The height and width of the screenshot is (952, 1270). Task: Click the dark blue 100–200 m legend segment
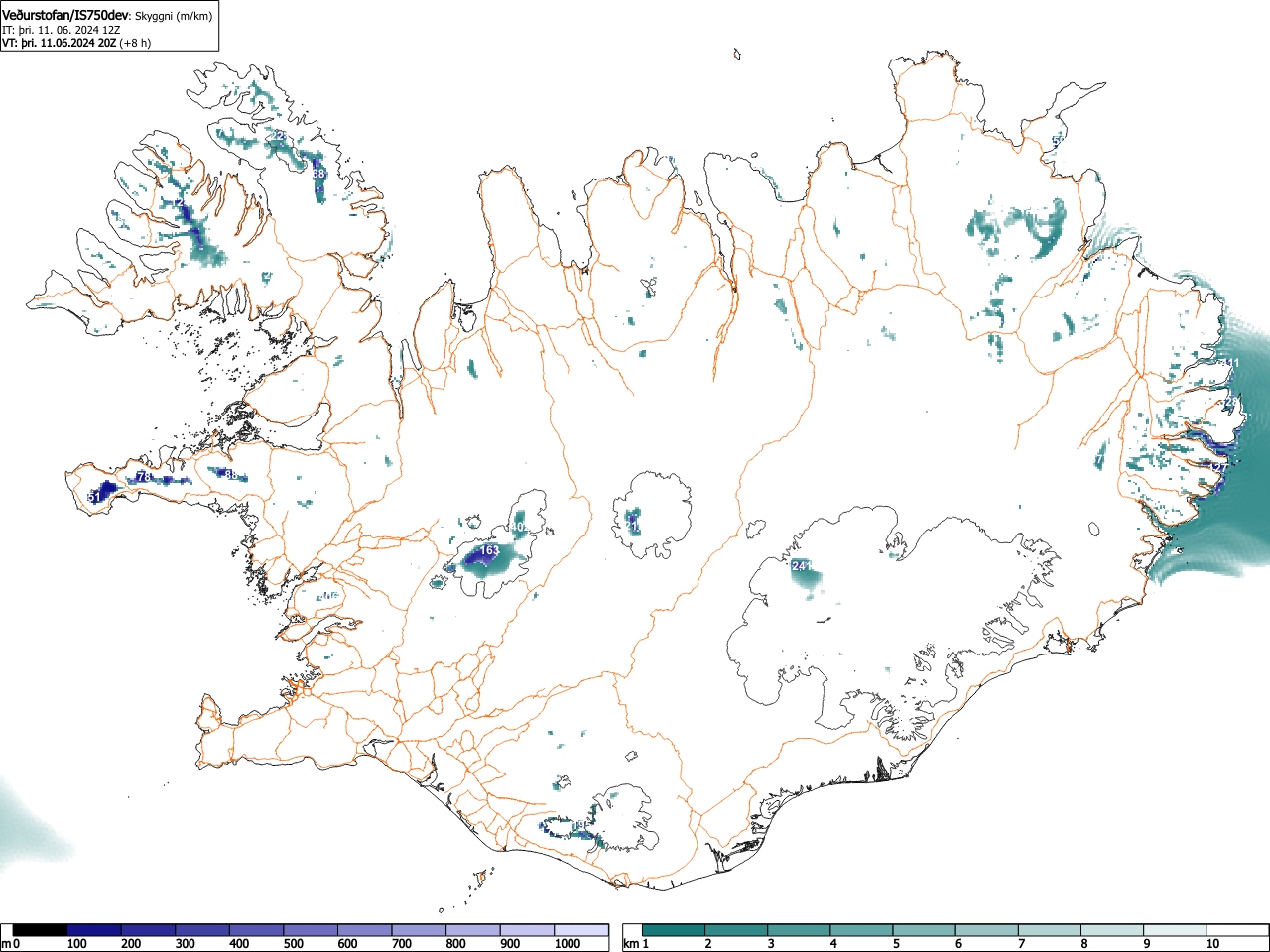tap(94, 930)
